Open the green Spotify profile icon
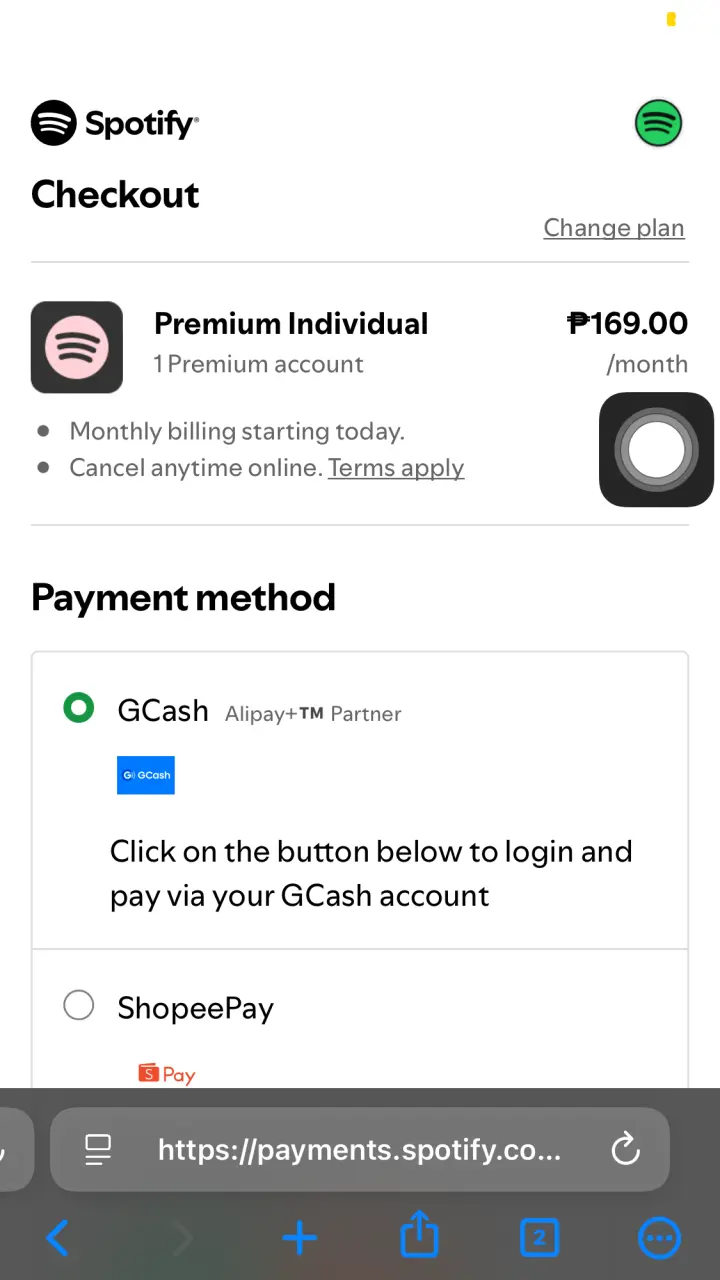The width and height of the screenshot is (720, 1280). coord(658,124)
